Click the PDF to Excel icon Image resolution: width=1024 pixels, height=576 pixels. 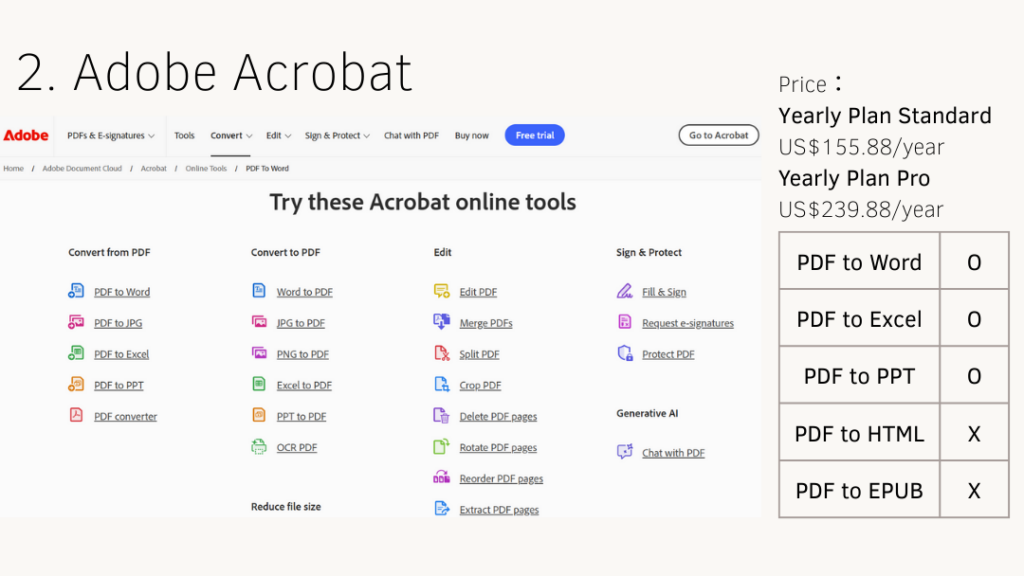76,353
